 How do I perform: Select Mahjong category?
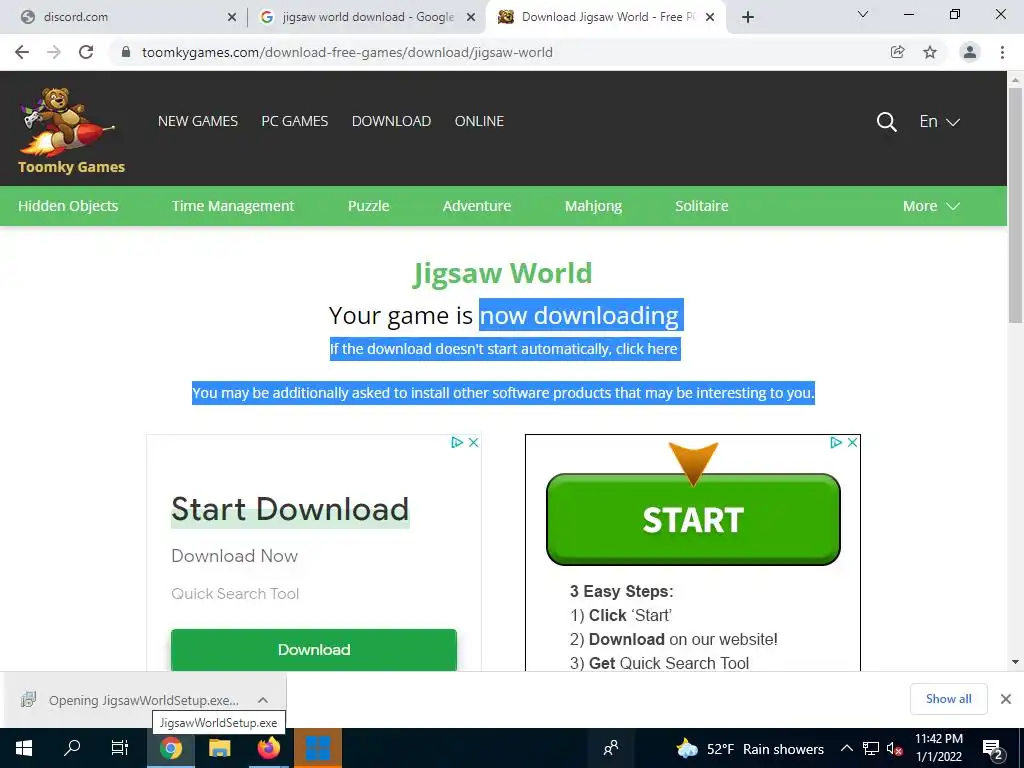coord(593,206)
